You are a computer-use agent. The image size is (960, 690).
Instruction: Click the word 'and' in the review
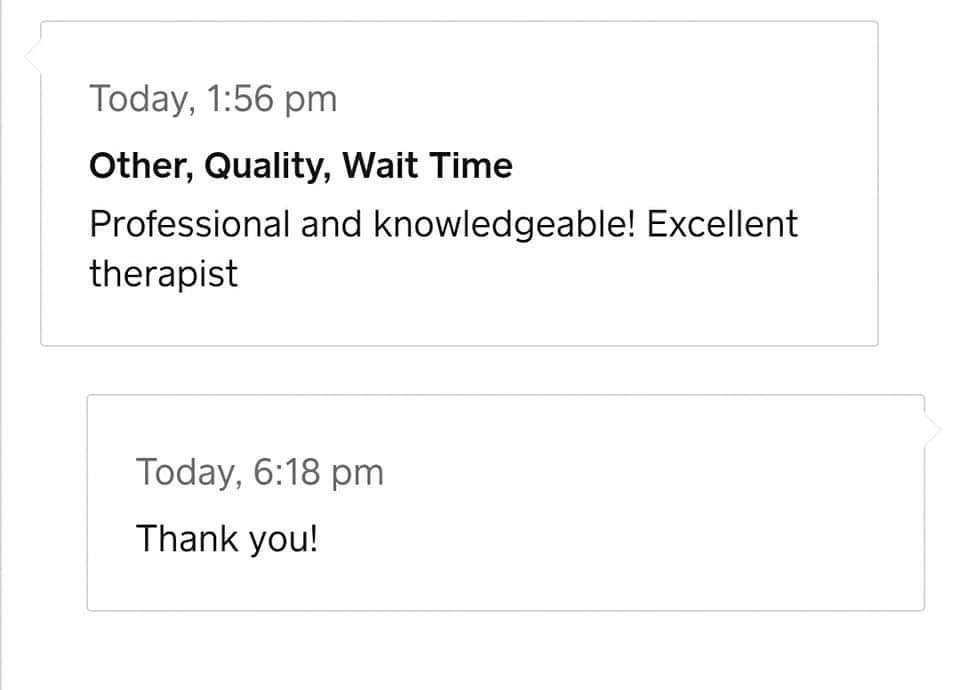(x=331, y=223)
